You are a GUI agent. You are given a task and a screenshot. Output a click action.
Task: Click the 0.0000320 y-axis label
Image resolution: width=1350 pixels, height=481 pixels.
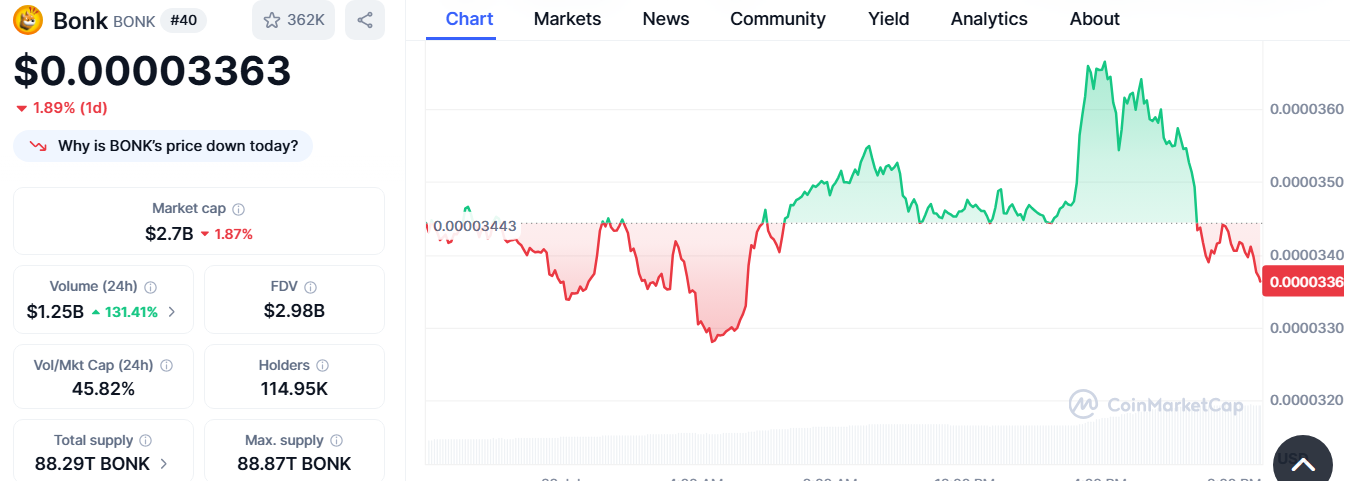1307,400
